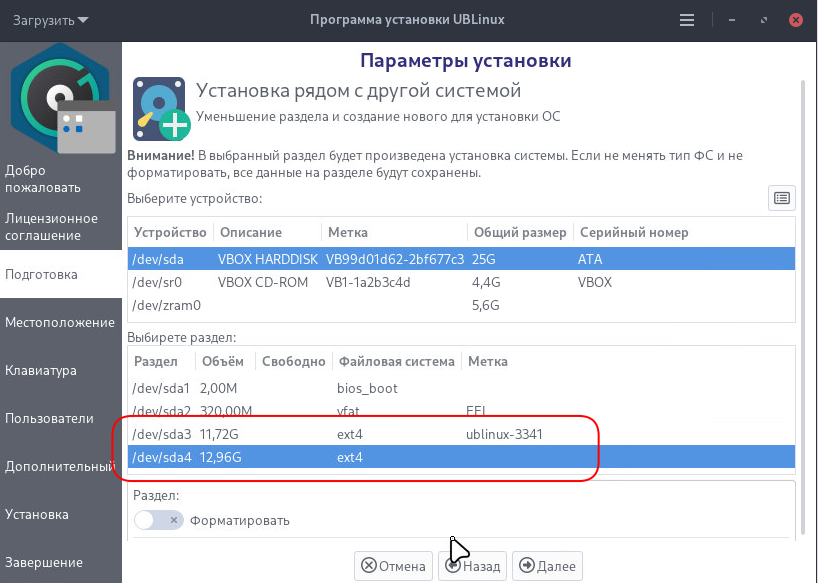
Task: Click the list view icon above the device table
Action: click(781, 198)
